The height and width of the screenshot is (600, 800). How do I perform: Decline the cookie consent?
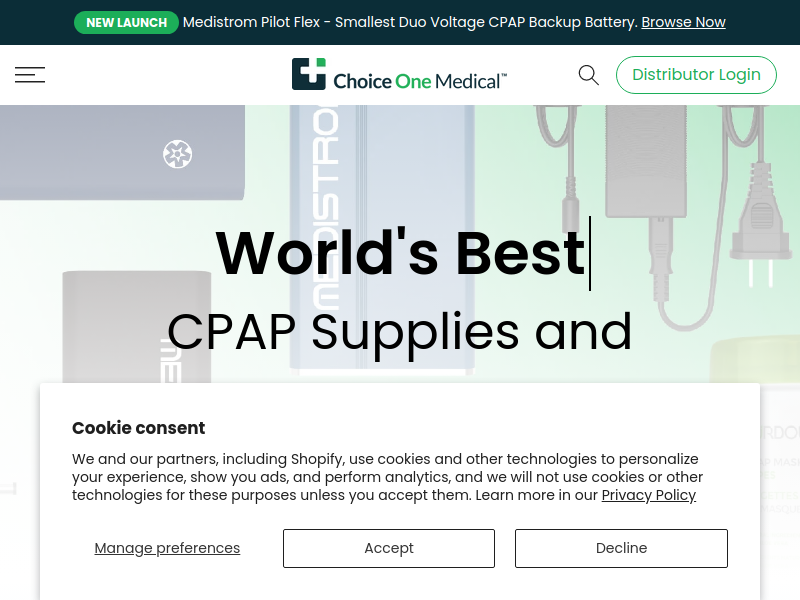(x=621, y=548)
